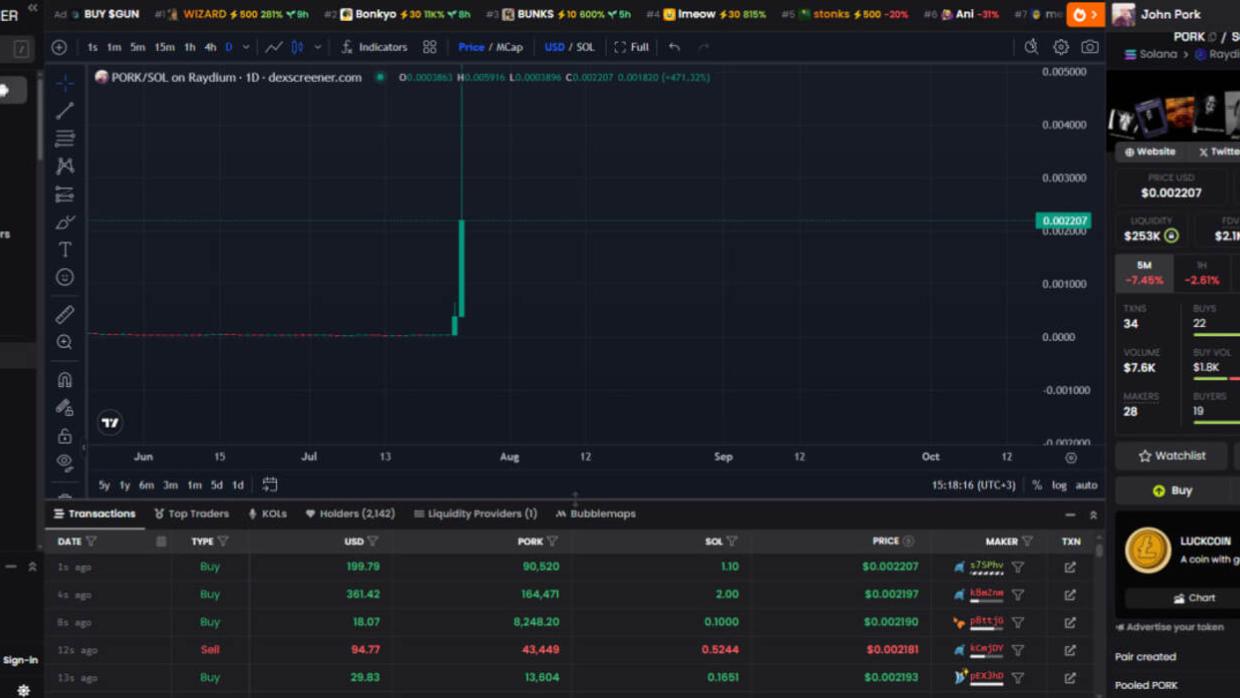Open the Fibonacci retracement tool
1240x698 pixels.
[x=65, y=138]
